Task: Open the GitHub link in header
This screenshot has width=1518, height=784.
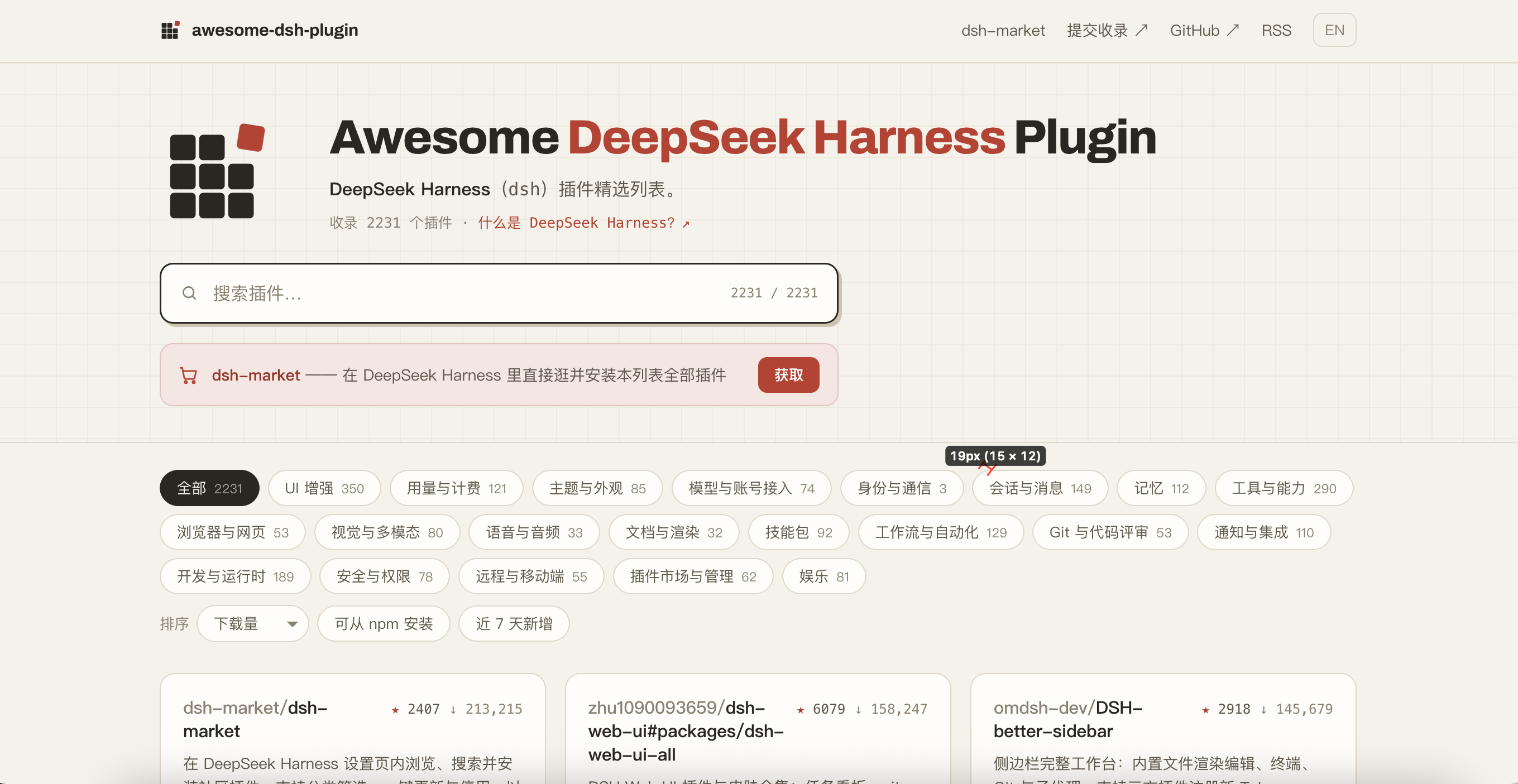Action: (x=1204, y=30)
